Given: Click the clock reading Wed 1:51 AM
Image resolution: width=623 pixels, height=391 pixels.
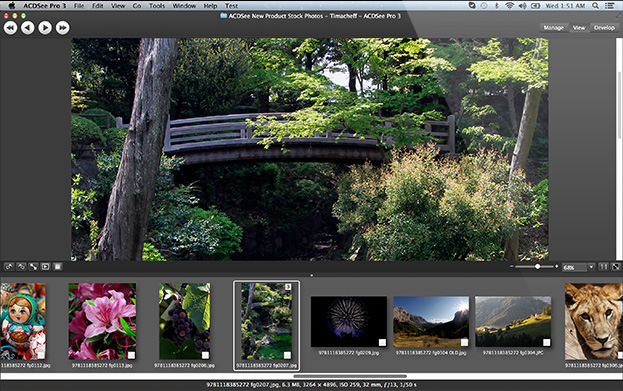Looking at the screenshot, I should coord(565,6).
